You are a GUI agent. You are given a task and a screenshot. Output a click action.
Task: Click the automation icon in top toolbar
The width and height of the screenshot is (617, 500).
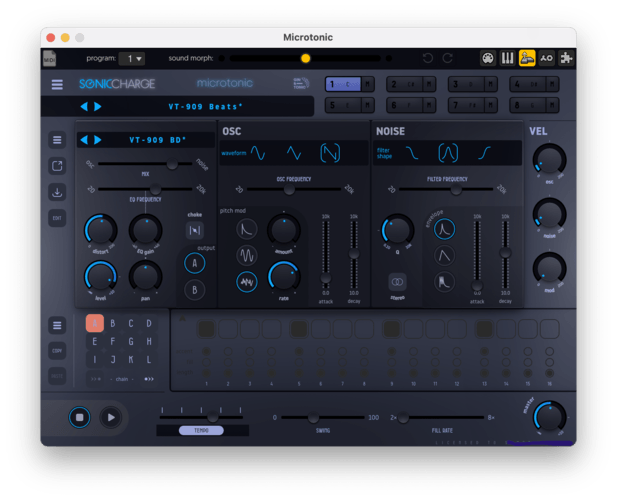point(547,58)
